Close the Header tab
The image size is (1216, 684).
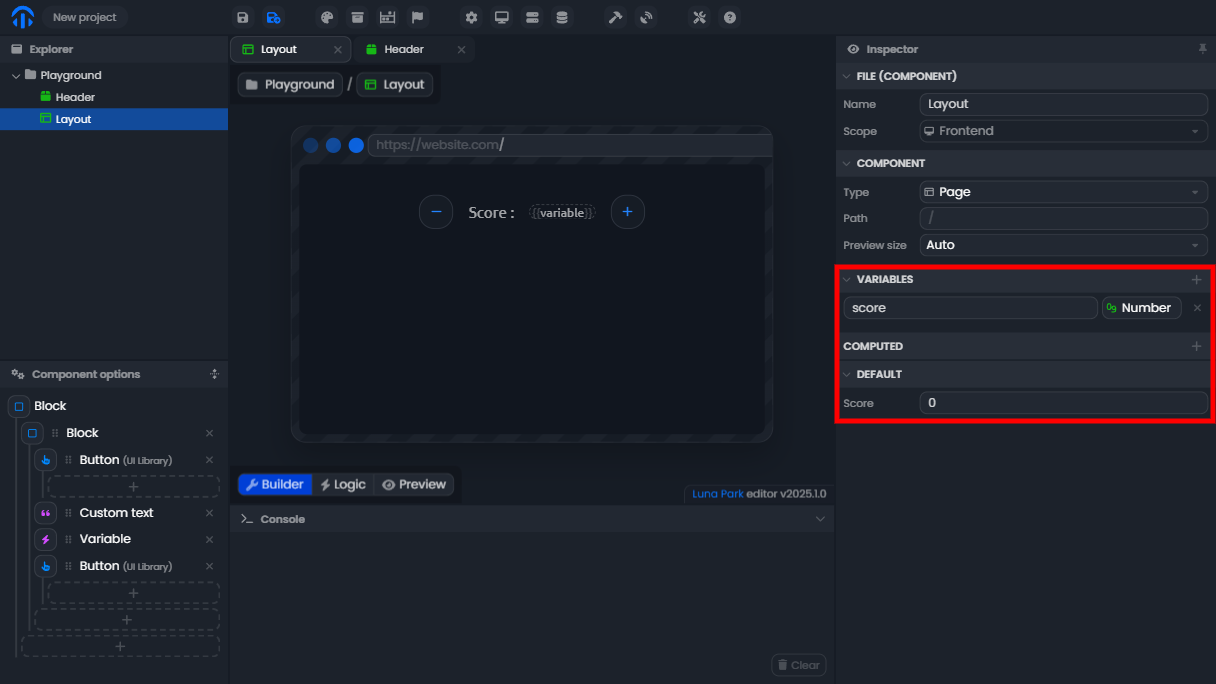point(461,49)
